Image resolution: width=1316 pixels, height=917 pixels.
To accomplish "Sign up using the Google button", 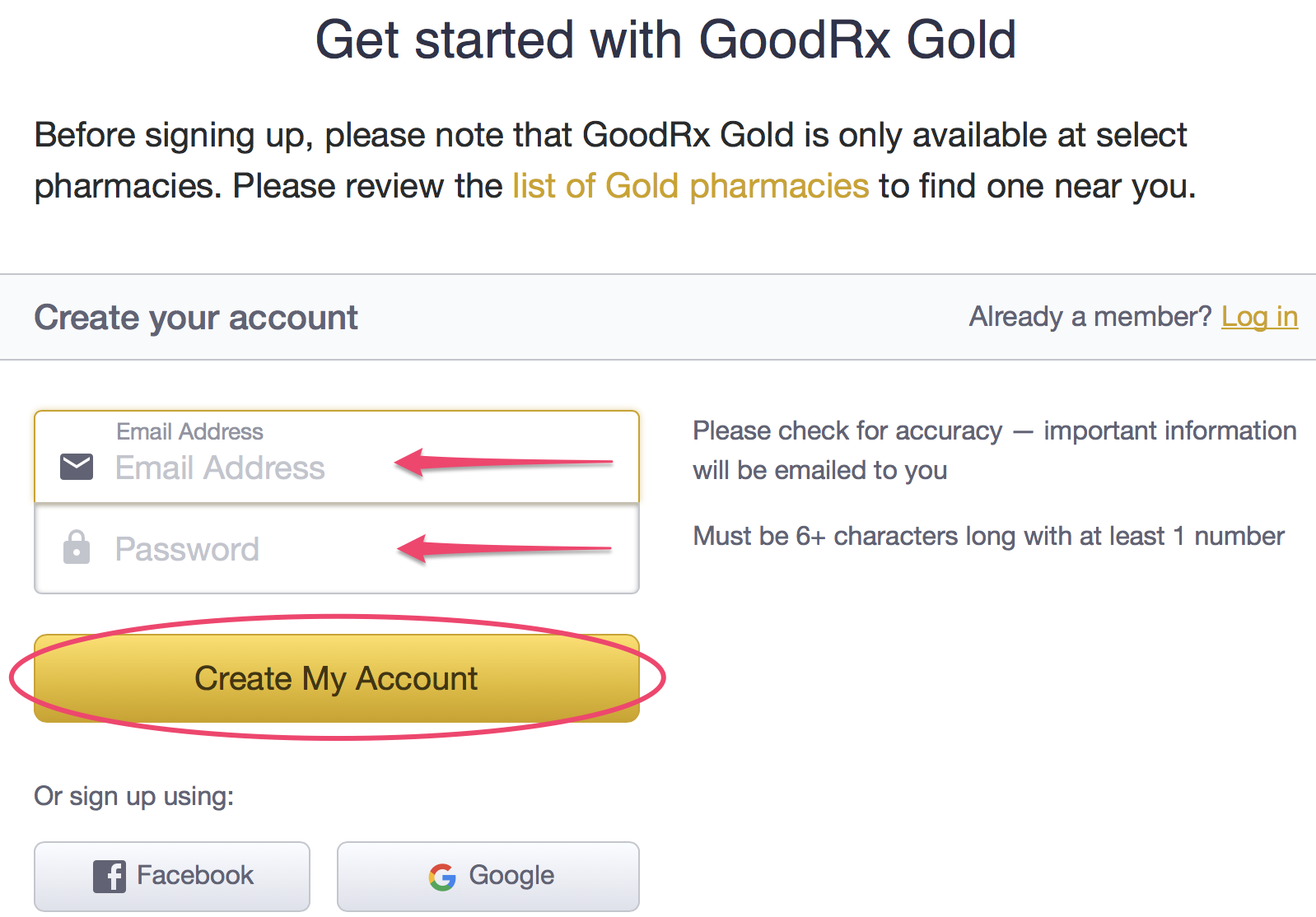I will pyautogui.click(x=488, y=876).
